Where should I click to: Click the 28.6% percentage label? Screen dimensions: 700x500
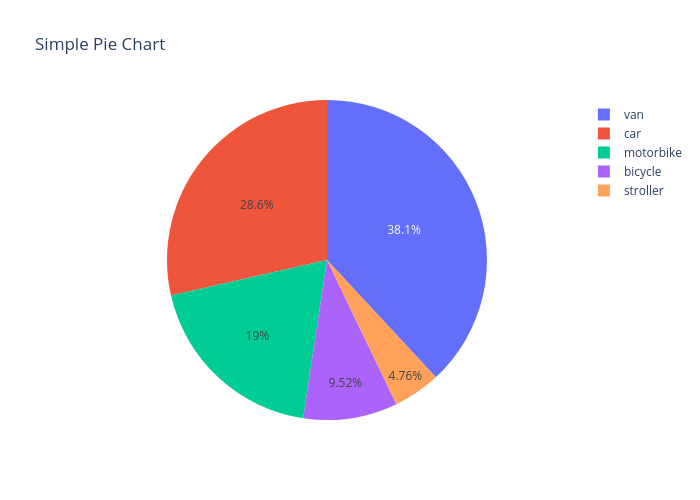(257, 205)
